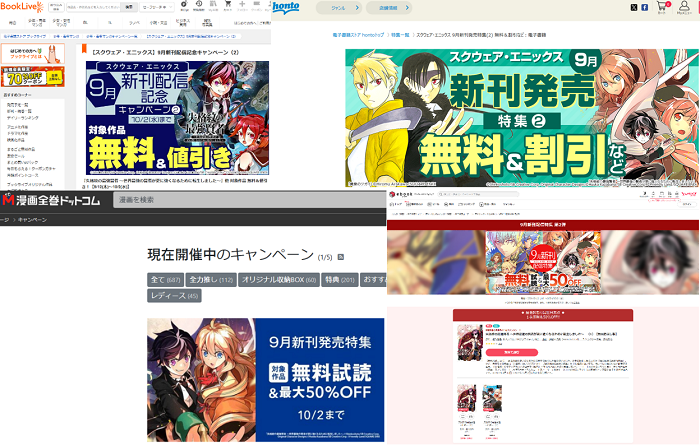This screenshot has height=445, width=700.
Task: Open the second small manga cover with blue art
Action: pyautogui.click(x=492, y=399)
